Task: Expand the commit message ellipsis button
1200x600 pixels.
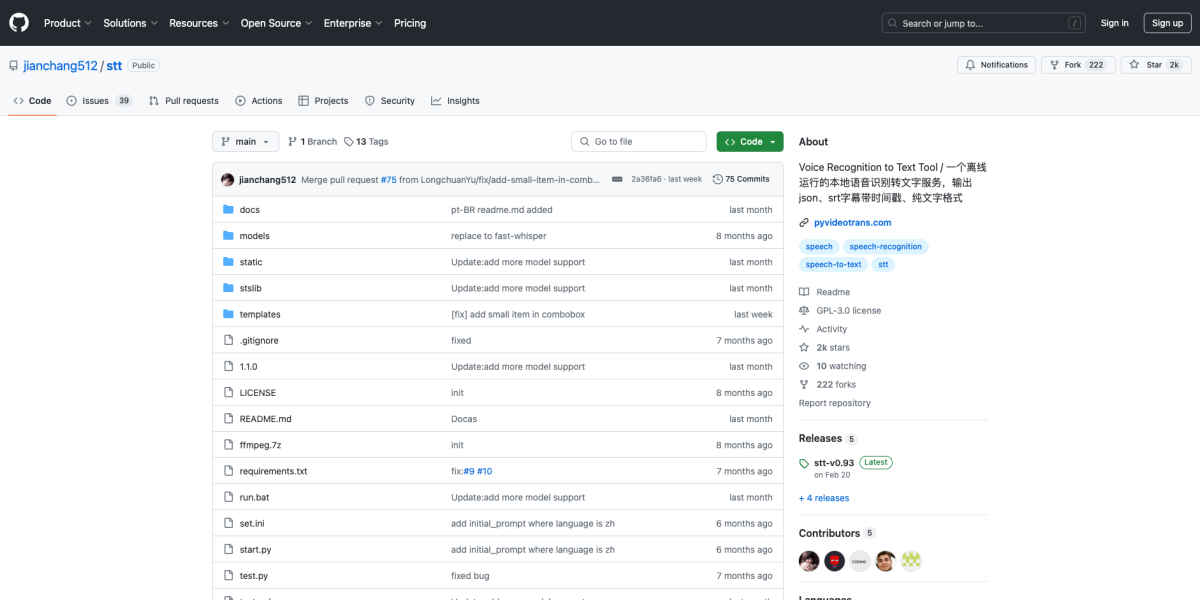Action: (617, 179)
